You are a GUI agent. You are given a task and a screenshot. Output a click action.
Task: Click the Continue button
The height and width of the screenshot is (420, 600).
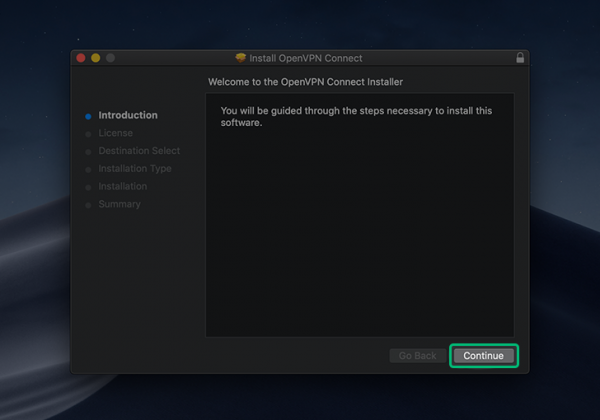[484, 356]
